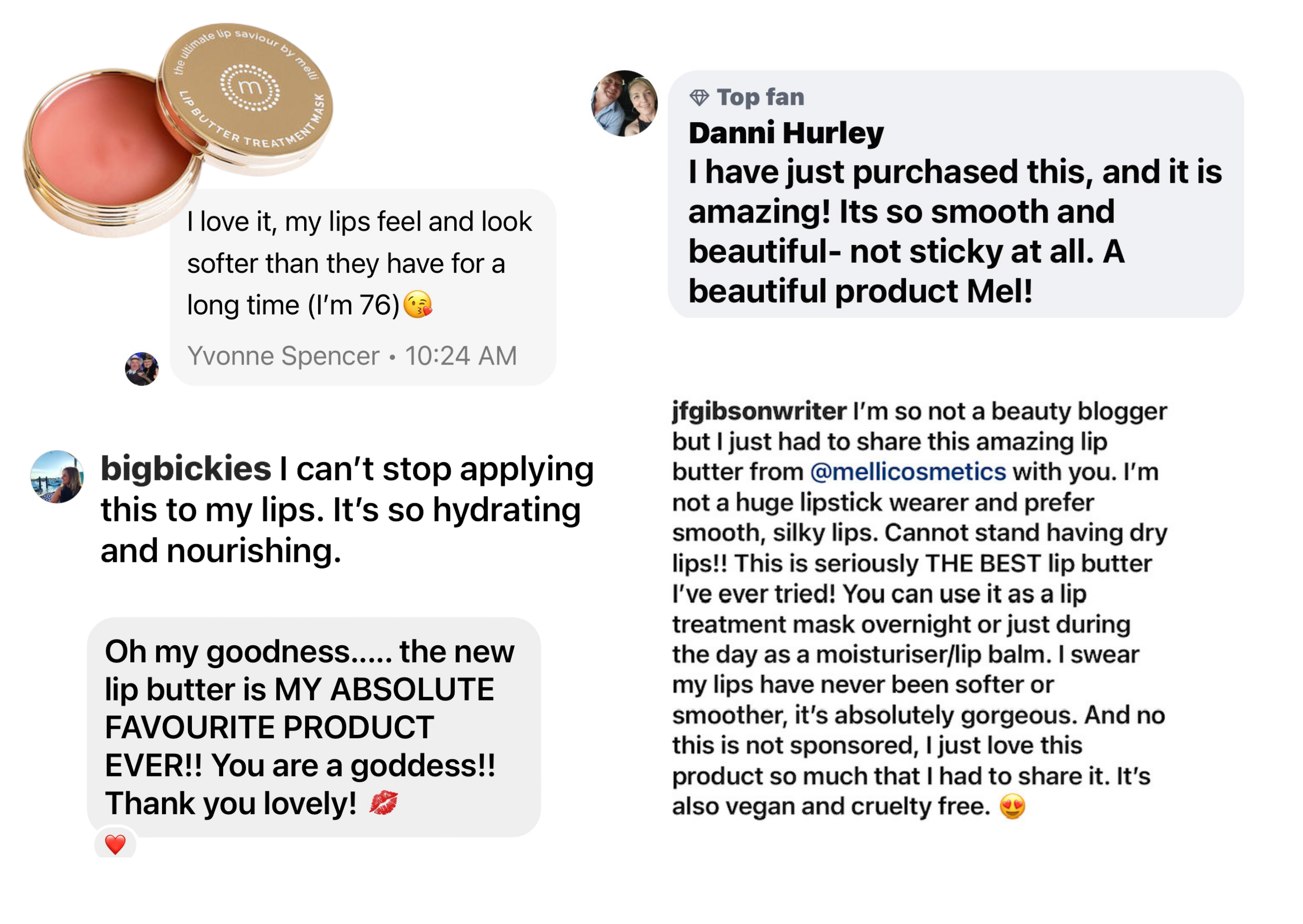1303x924 pixels.
Task: Click the Top fan diamond badge icon
Action: point(699,98)
